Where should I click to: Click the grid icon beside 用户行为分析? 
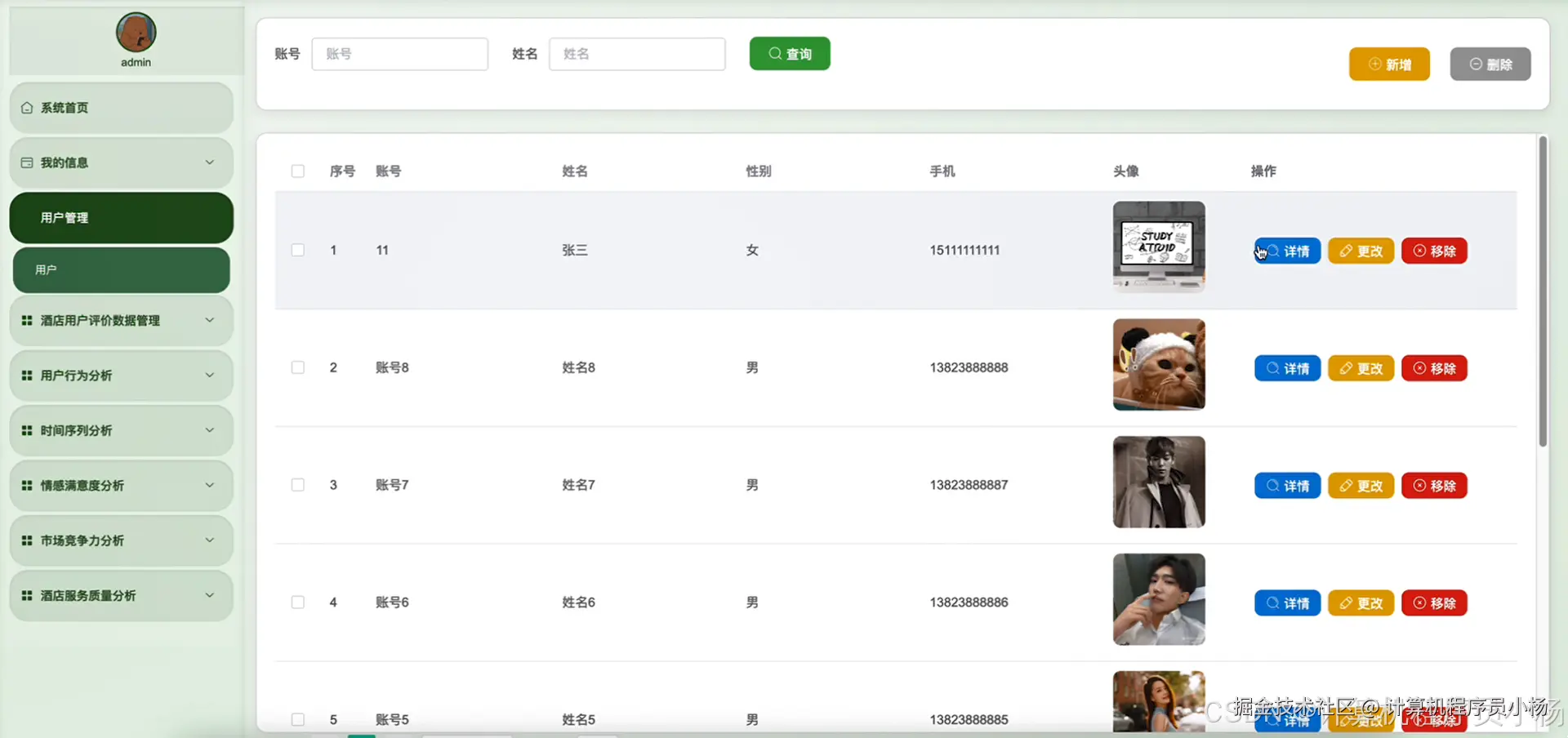(27, 376)
